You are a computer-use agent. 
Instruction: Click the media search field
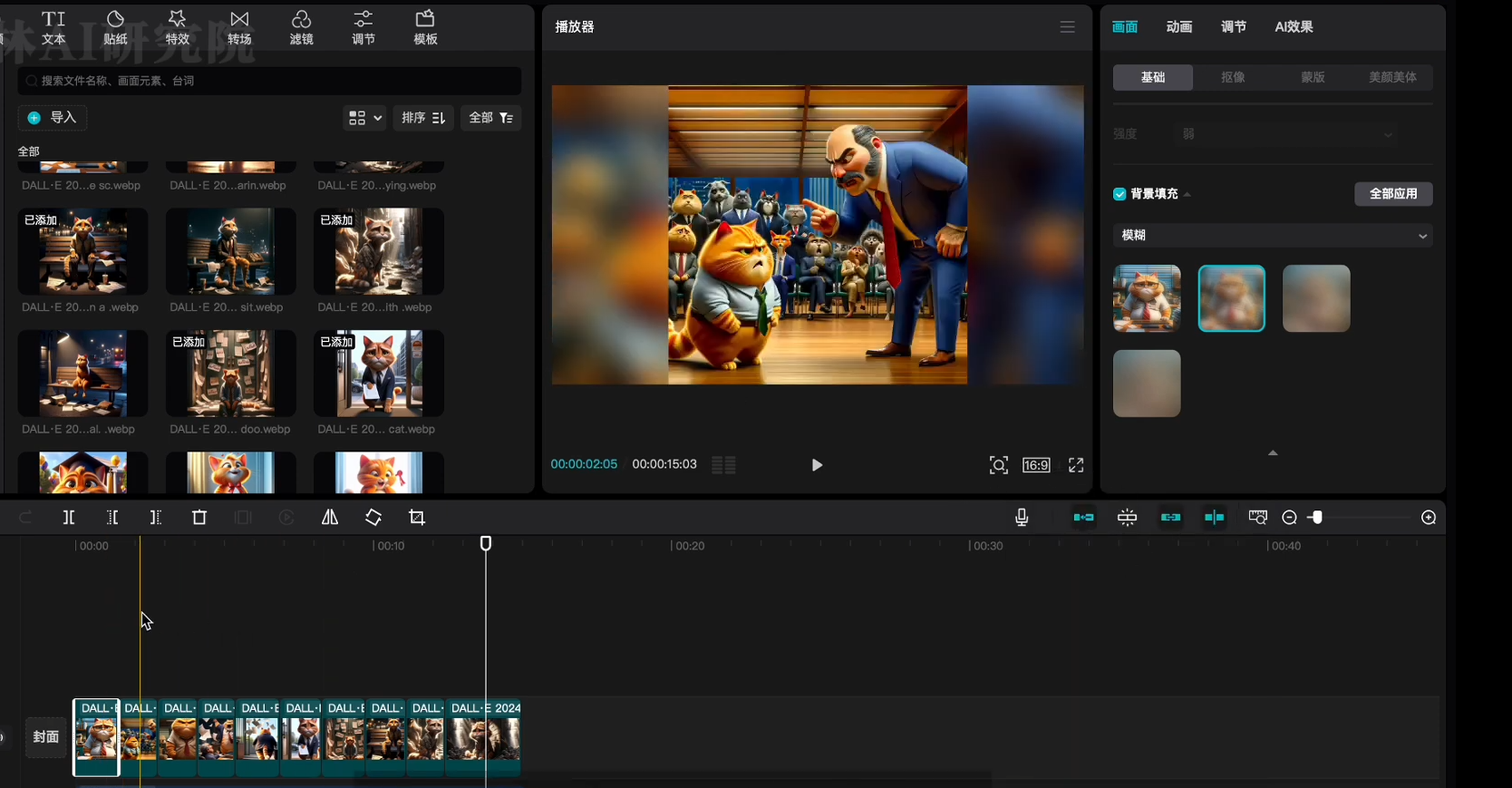click(x=269, y=81)
